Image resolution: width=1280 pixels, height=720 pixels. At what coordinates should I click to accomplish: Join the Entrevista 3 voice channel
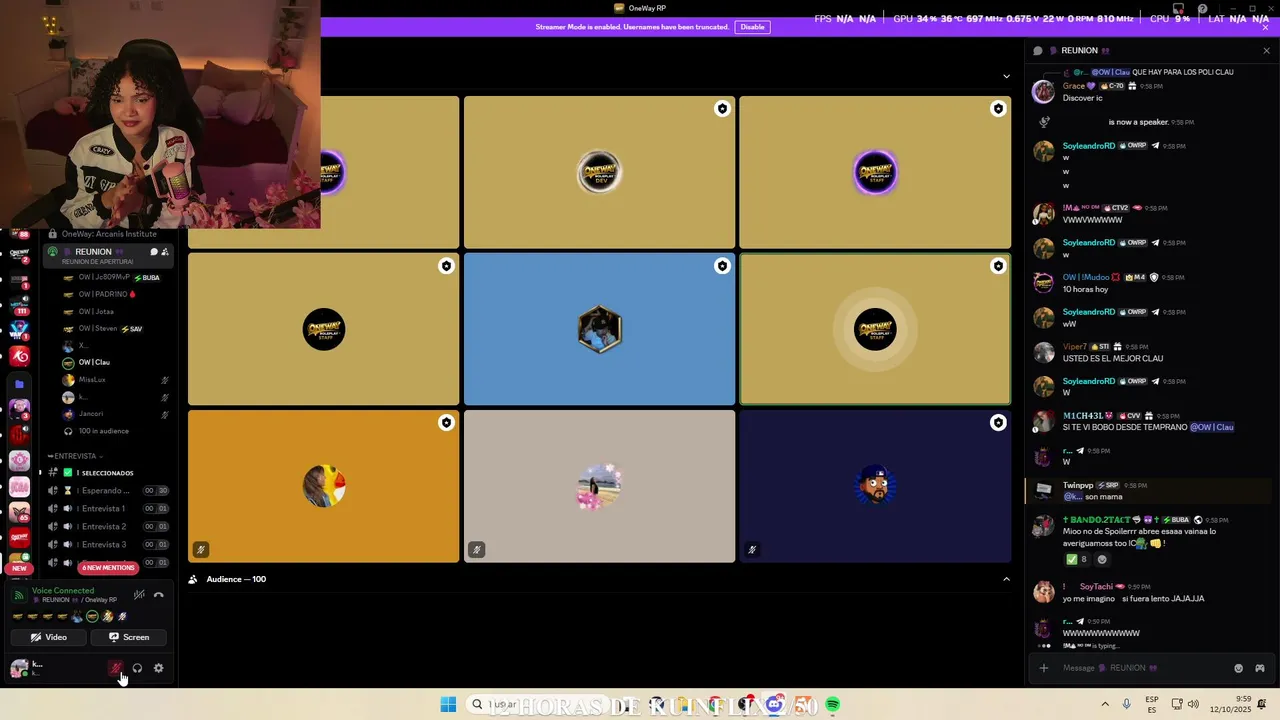point(108,545)
